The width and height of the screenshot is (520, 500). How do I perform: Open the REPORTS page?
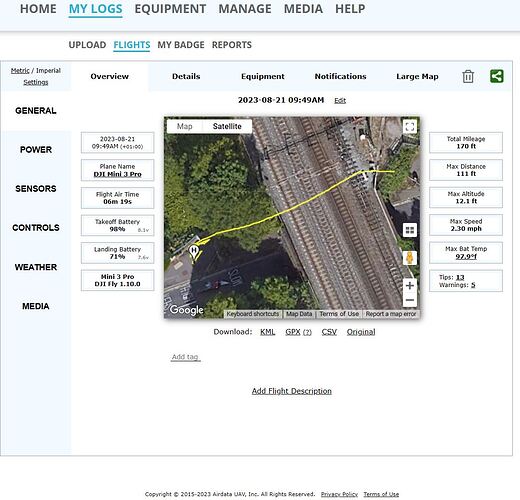[x=232, y=45]
